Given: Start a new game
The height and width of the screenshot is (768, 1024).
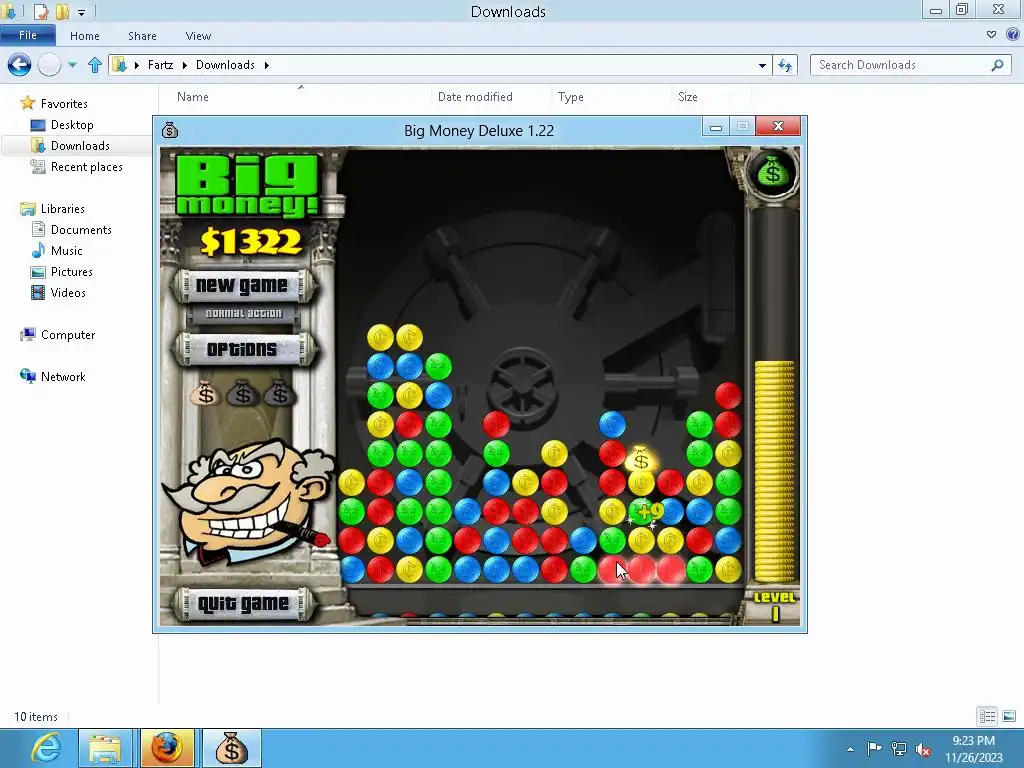Looking at the screenshot, I should click(x=242, y=285).
